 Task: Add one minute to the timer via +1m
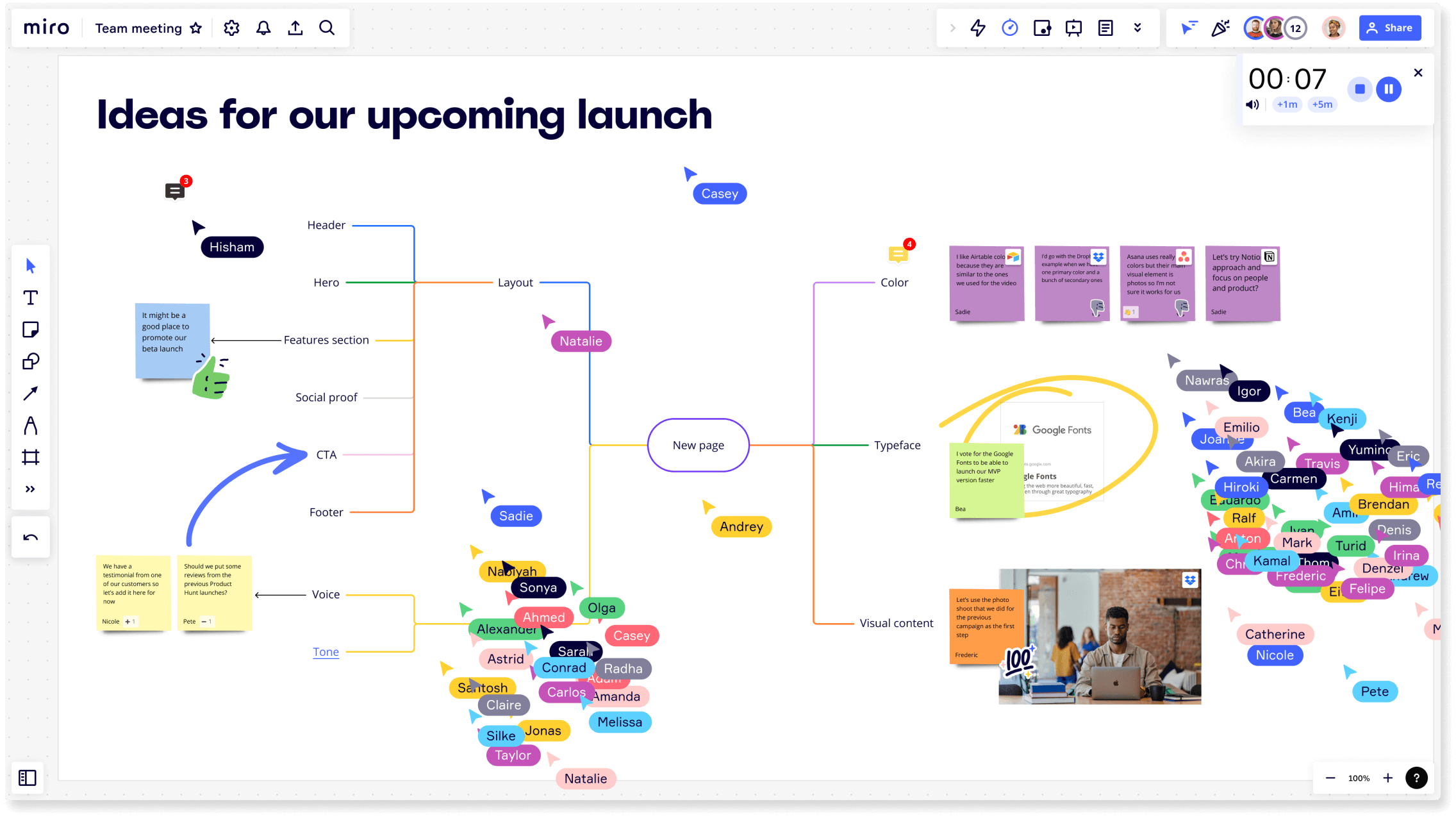point(1284,105)
